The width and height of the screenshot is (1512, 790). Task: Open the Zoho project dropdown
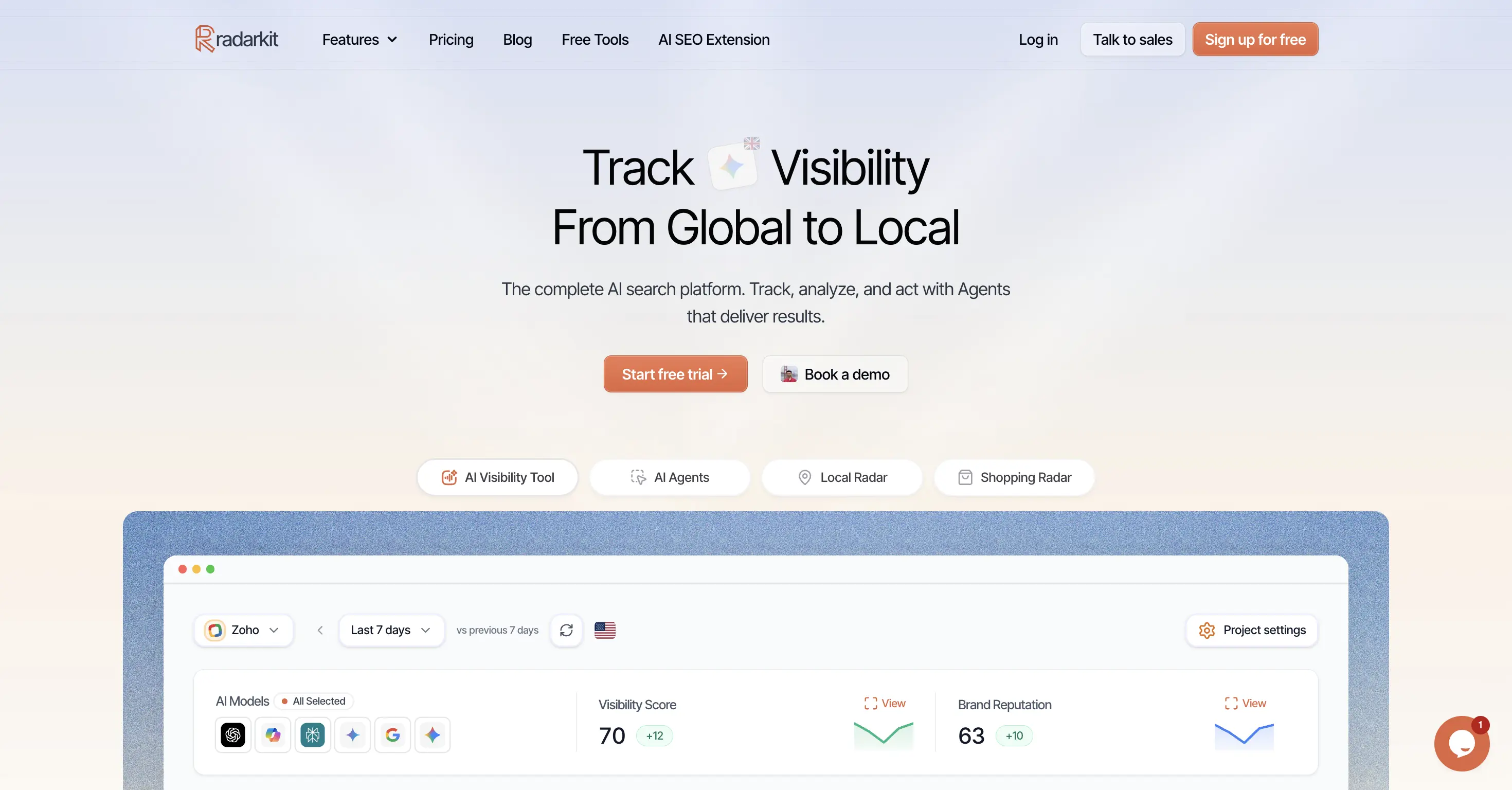pos(244,631)
